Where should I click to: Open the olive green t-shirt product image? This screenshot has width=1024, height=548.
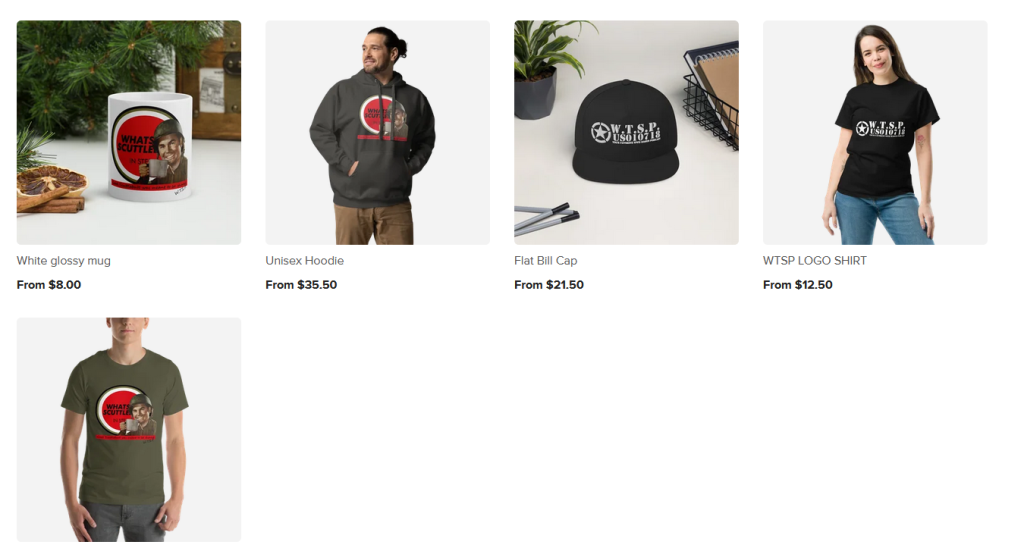pos(129,430)
